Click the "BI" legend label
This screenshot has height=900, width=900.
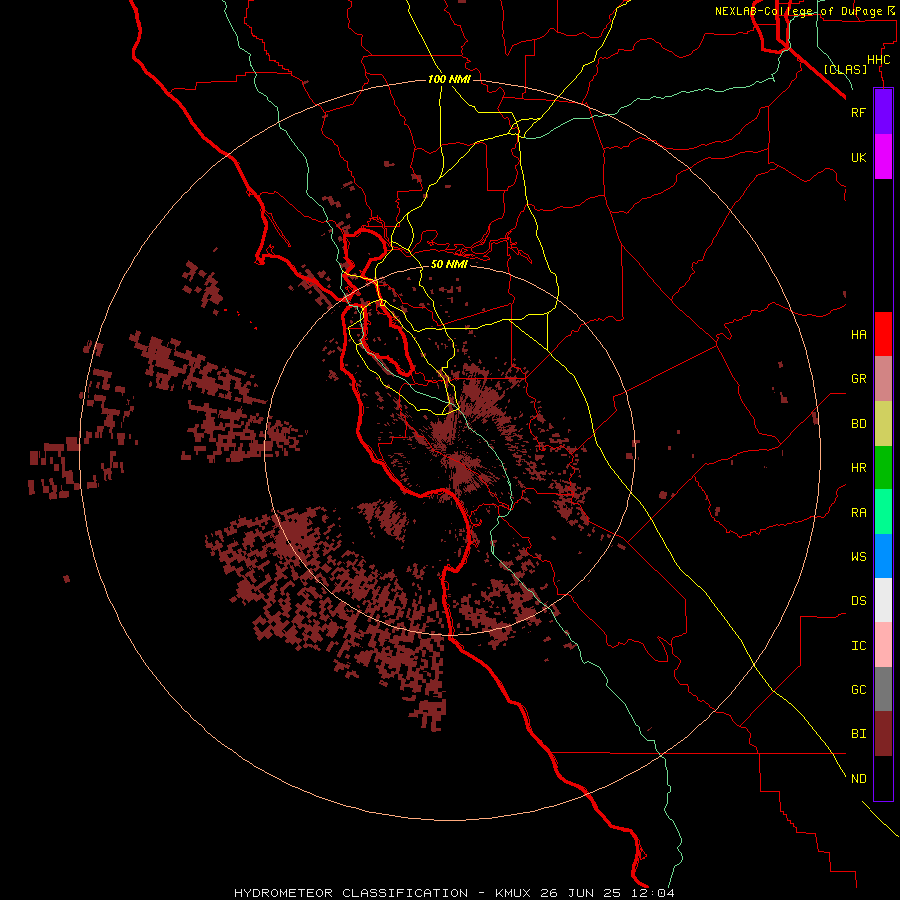pyautogui.click(x=858, y=734)
